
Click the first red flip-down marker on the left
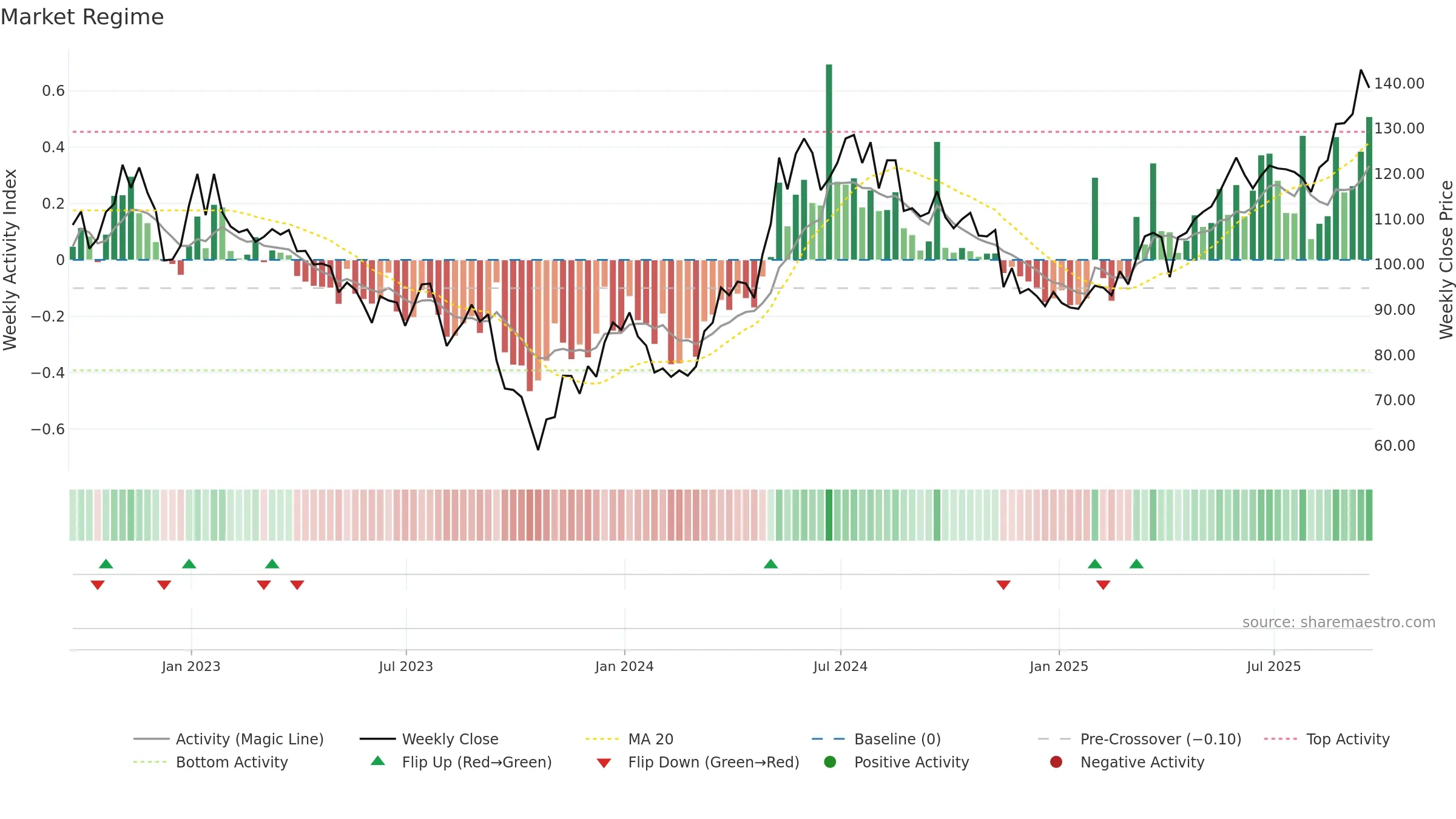98,585
